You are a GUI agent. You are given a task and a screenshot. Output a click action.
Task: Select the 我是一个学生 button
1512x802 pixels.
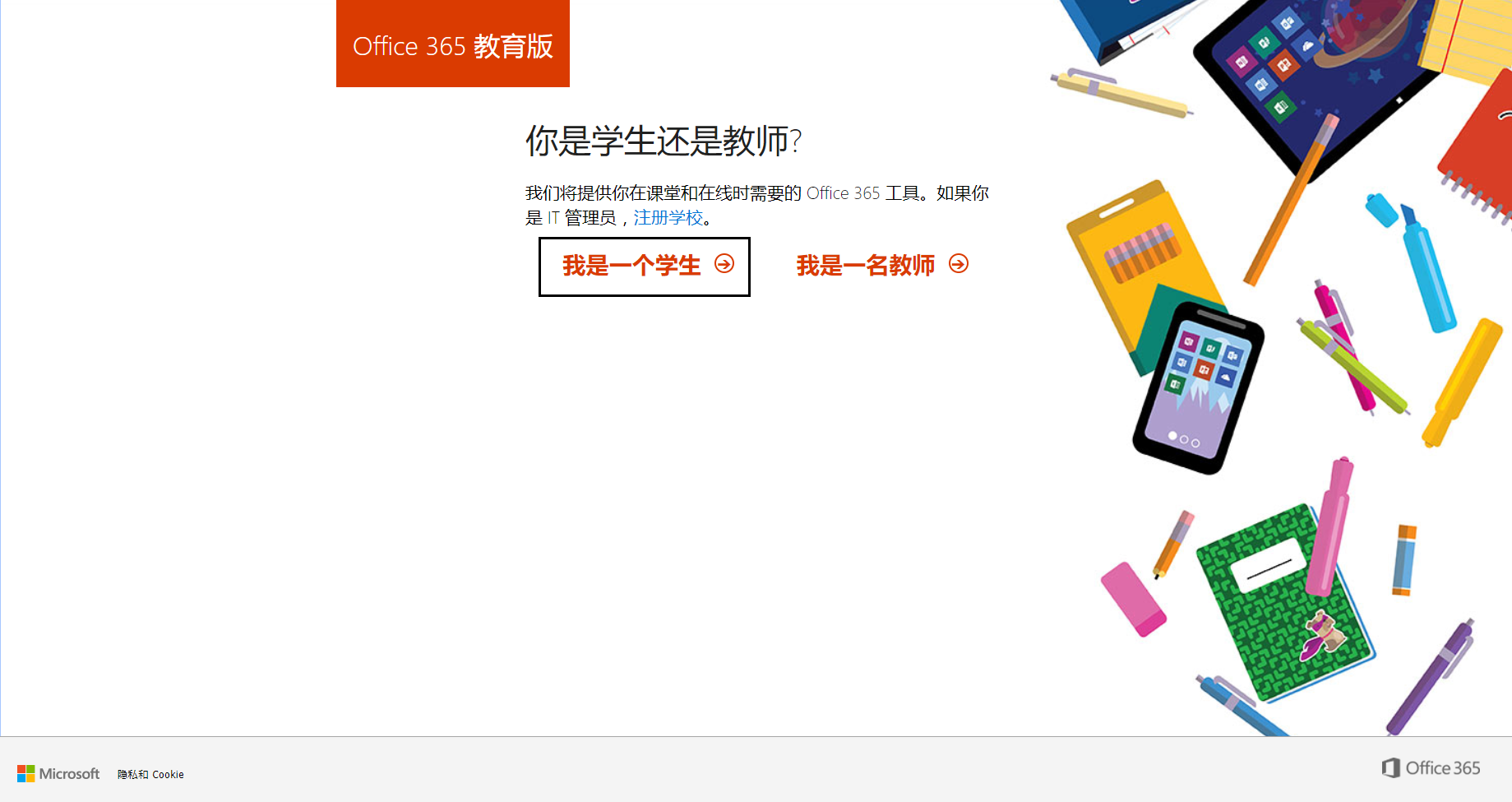coord(645,267)
